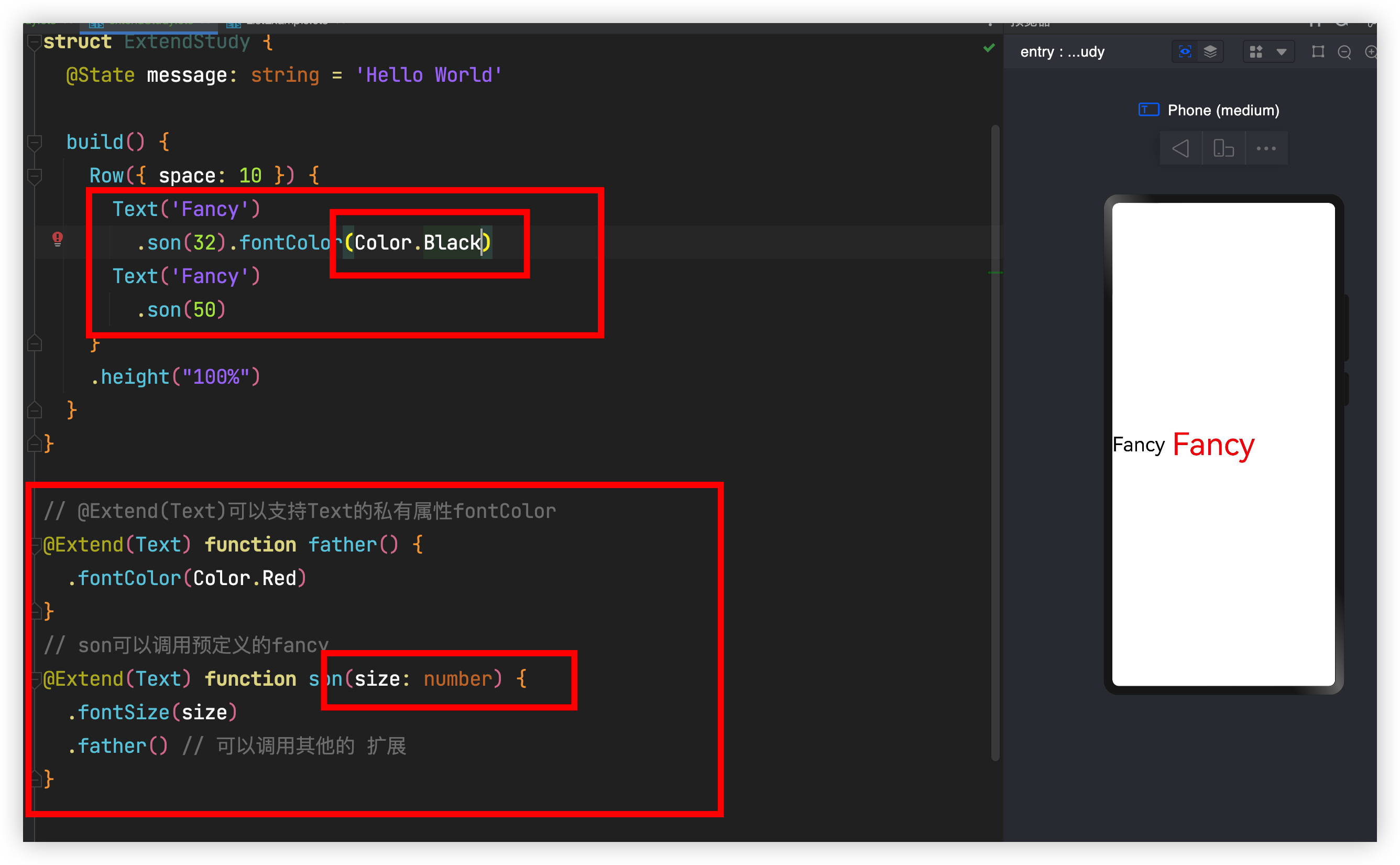Click fold end marker after .father() line

[36, 779]
